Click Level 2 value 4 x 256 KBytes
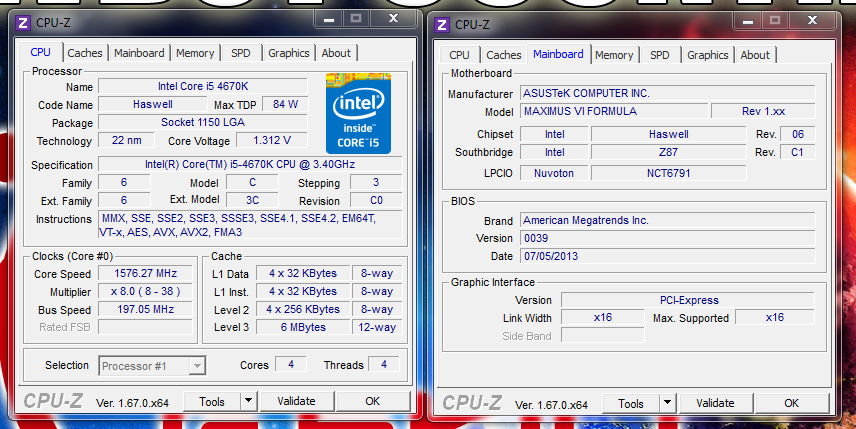Screen dimensions: 856x429 tap(303, 309)
